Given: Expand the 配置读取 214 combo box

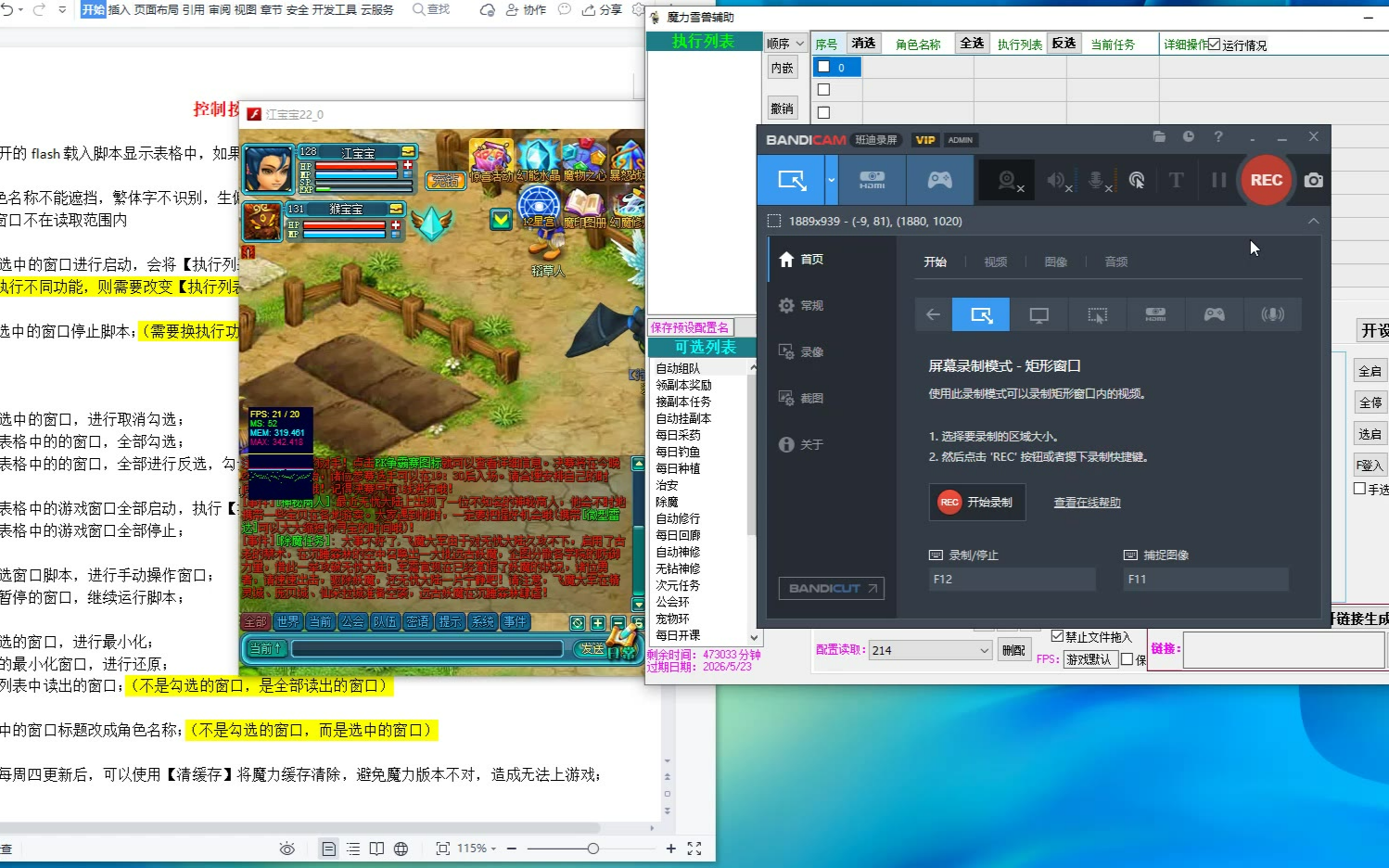Looking at the screenshot, I should pyautogui.click(x=984, y=651).
